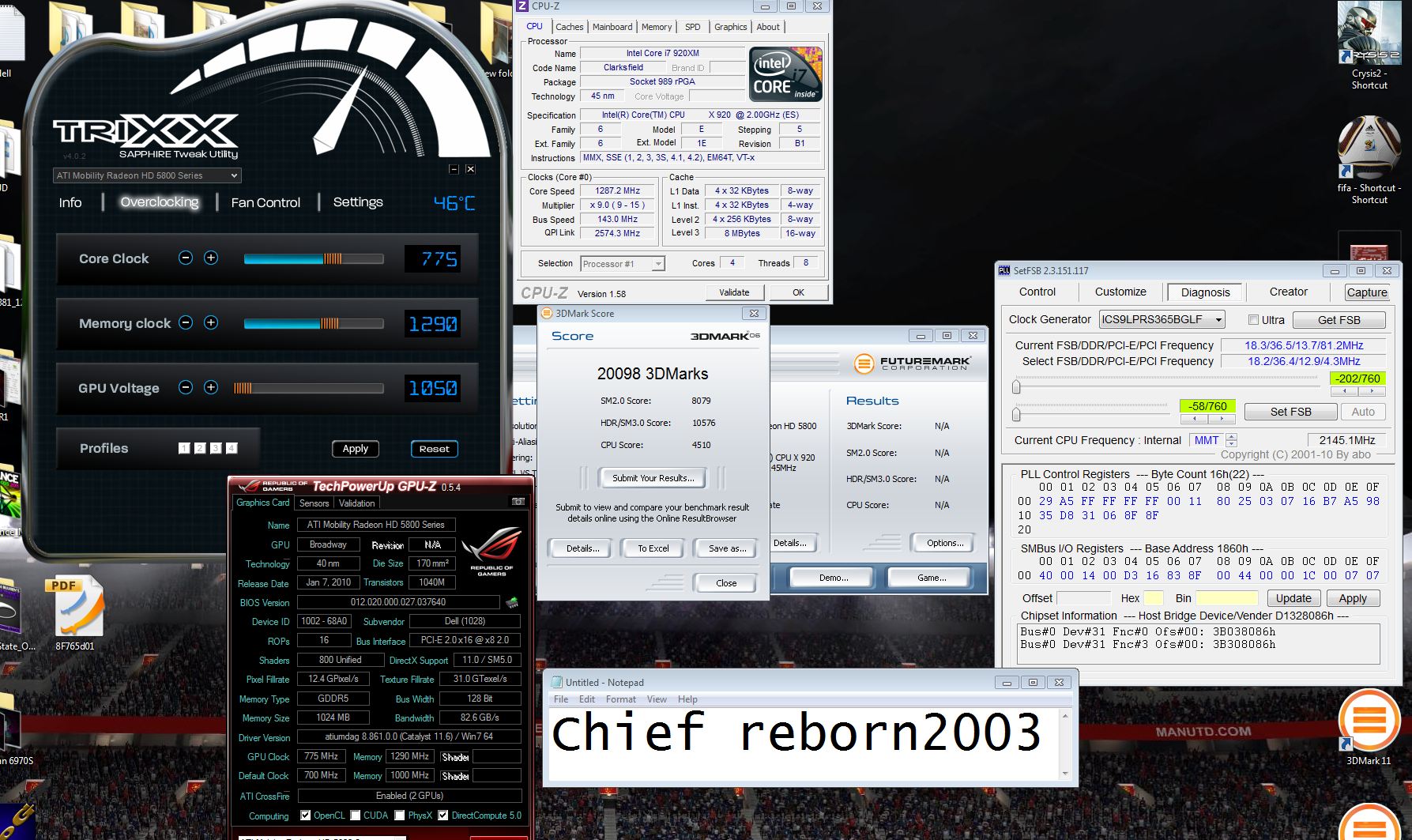The height and width of the screenshot is (840, 1412).
Task: Open the 3DMark 11 desktop shortcut
Action: (x=1369, y=727)
